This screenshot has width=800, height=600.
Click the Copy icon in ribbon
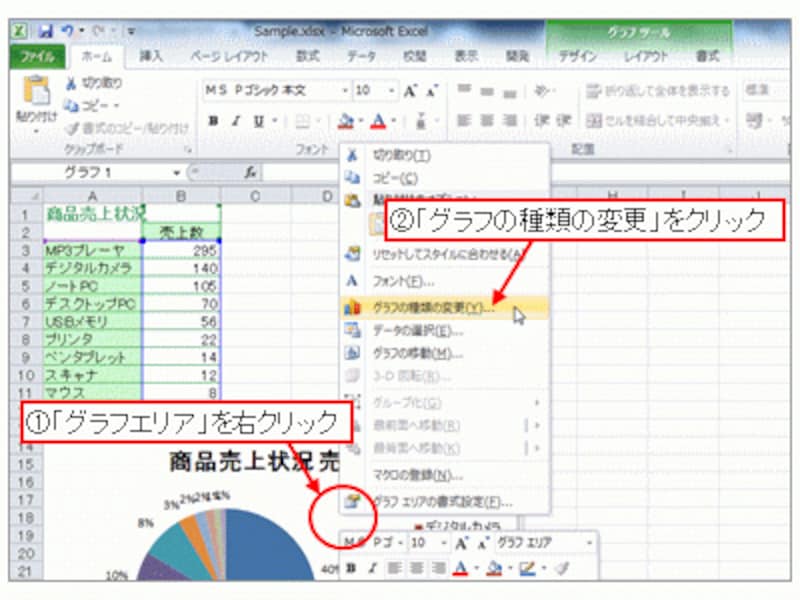71,106
